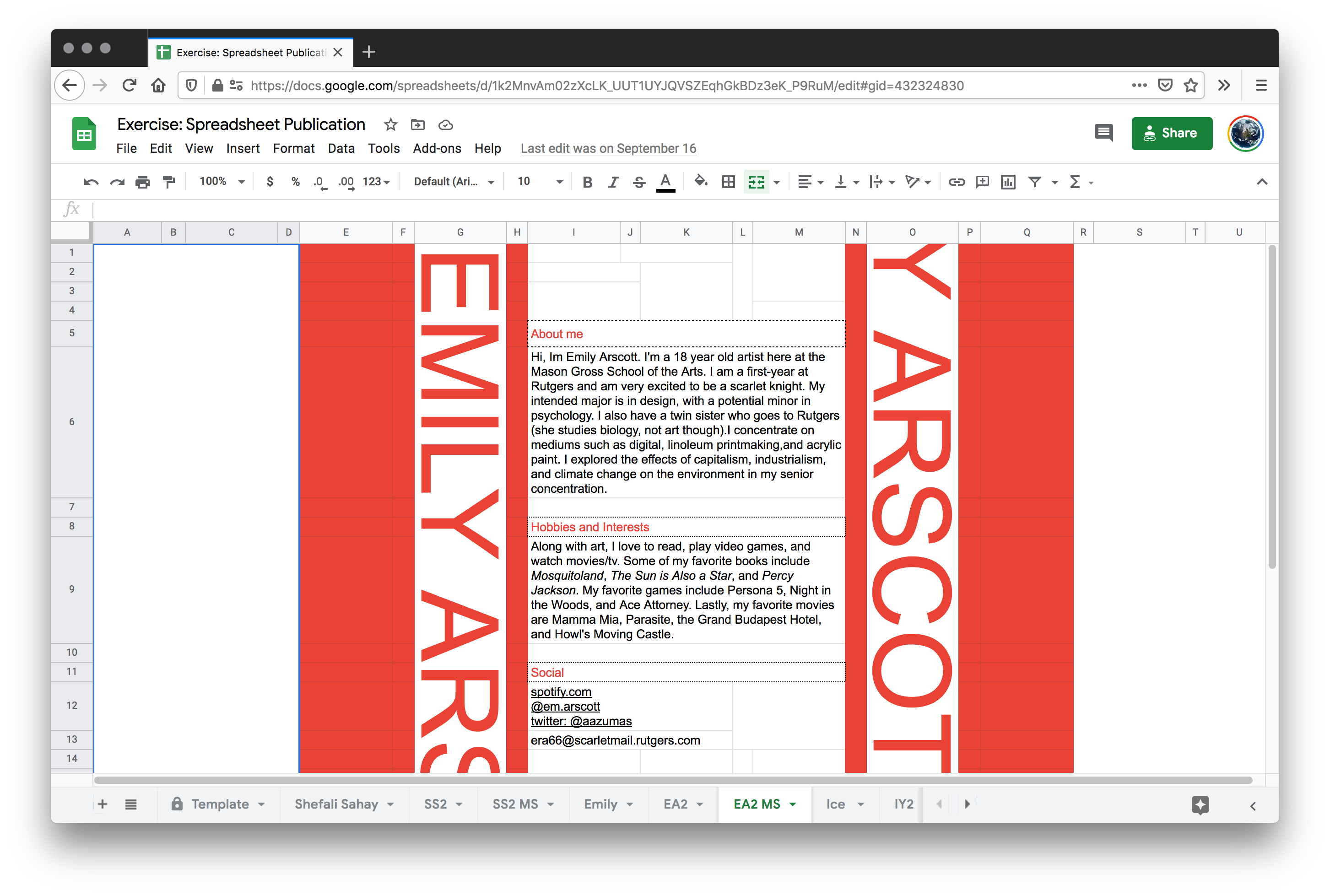Open the Google account avatar
This screenshot has height=896, width=1330.
click(x=1245, y=133)
